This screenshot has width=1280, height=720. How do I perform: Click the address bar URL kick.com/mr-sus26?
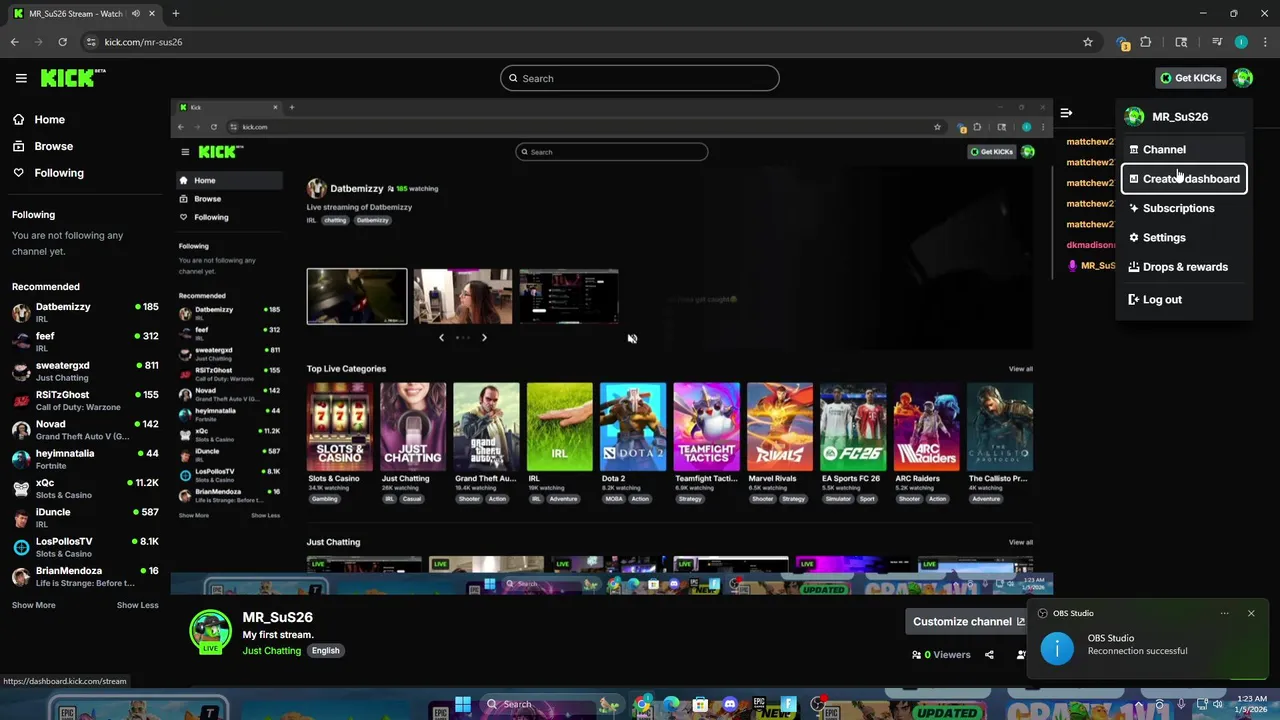coord(143,42)
